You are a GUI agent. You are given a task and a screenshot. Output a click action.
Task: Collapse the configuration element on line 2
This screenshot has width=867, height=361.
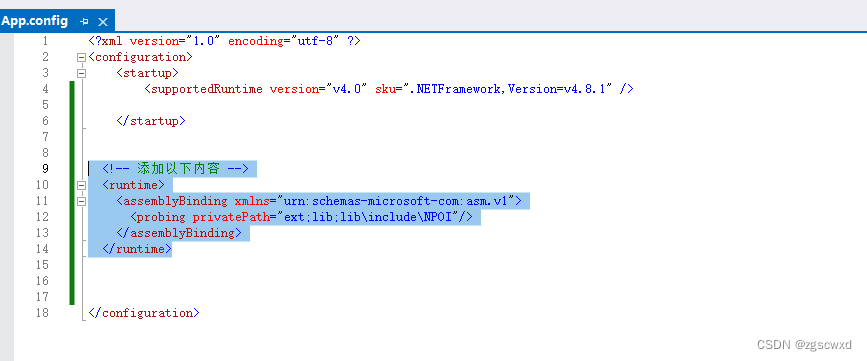(82, 57)
